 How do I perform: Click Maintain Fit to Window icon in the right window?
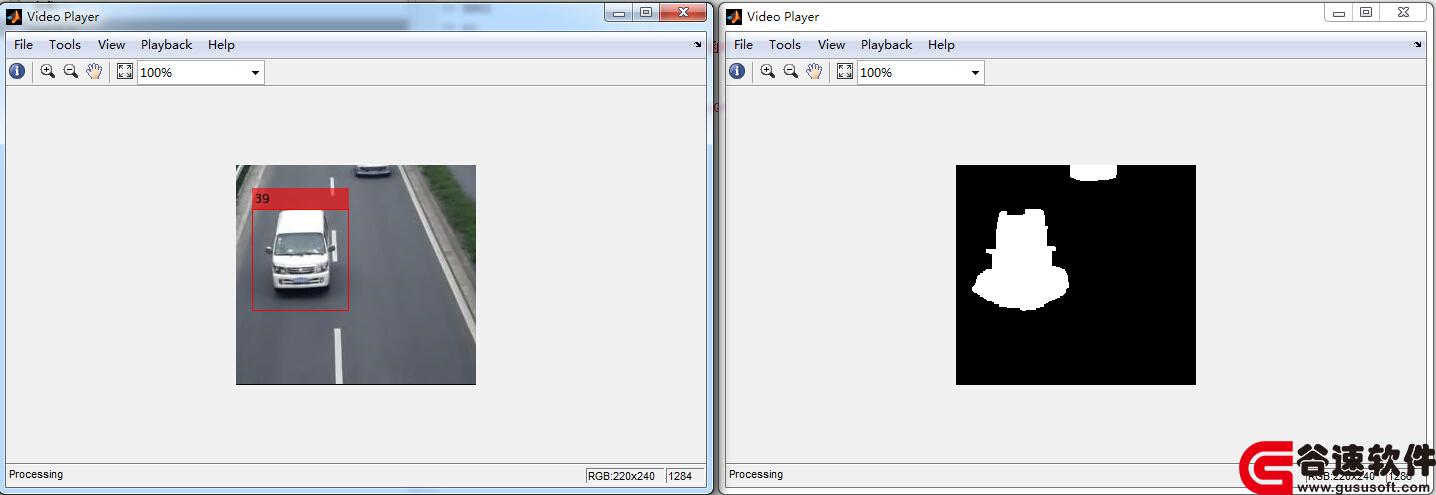[x=845, y=71]
